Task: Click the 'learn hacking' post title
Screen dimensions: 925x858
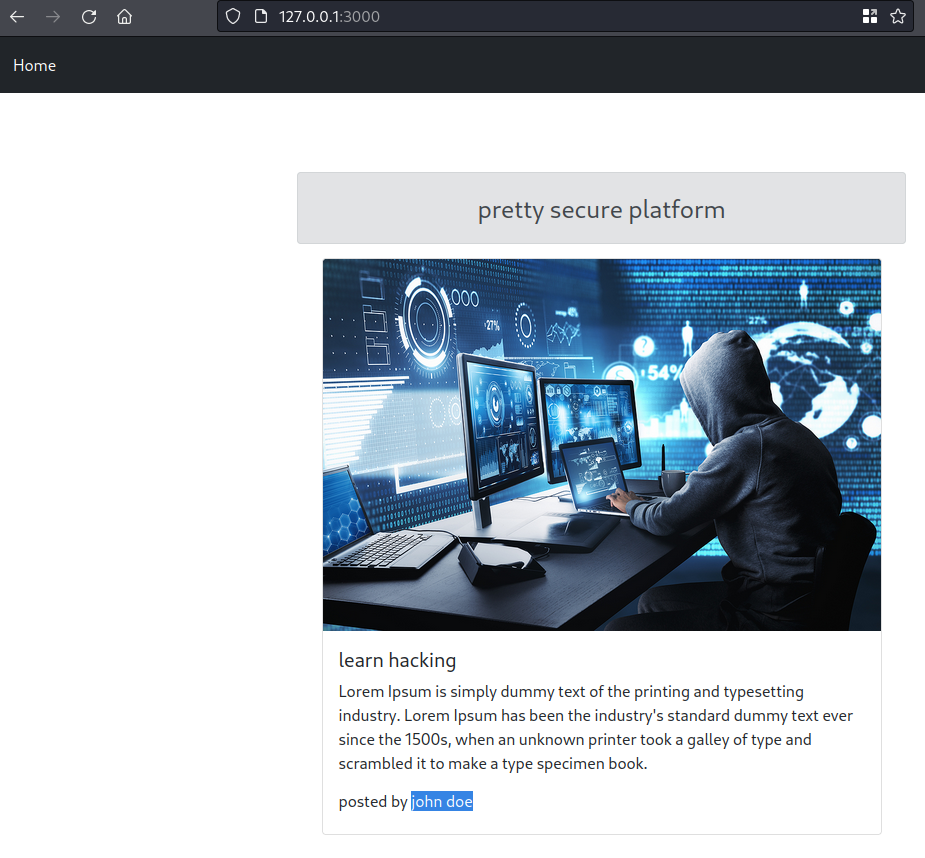Action: [x=397, y=660]
